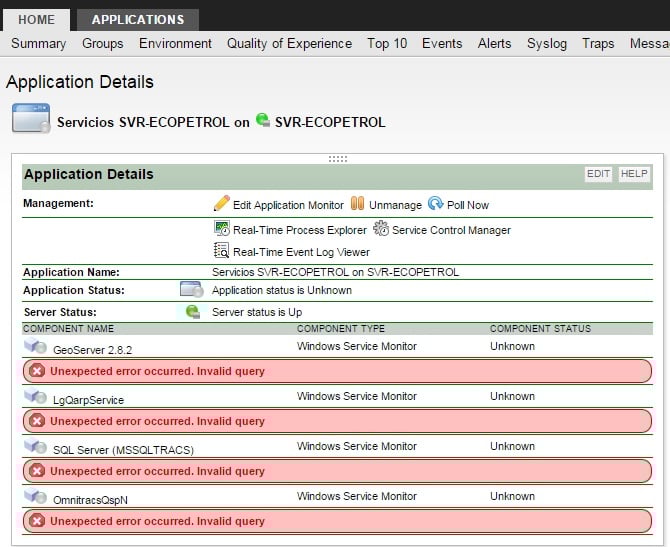Click the Unmanage pause icon
The image size is (670, 547).
[357, 203]
